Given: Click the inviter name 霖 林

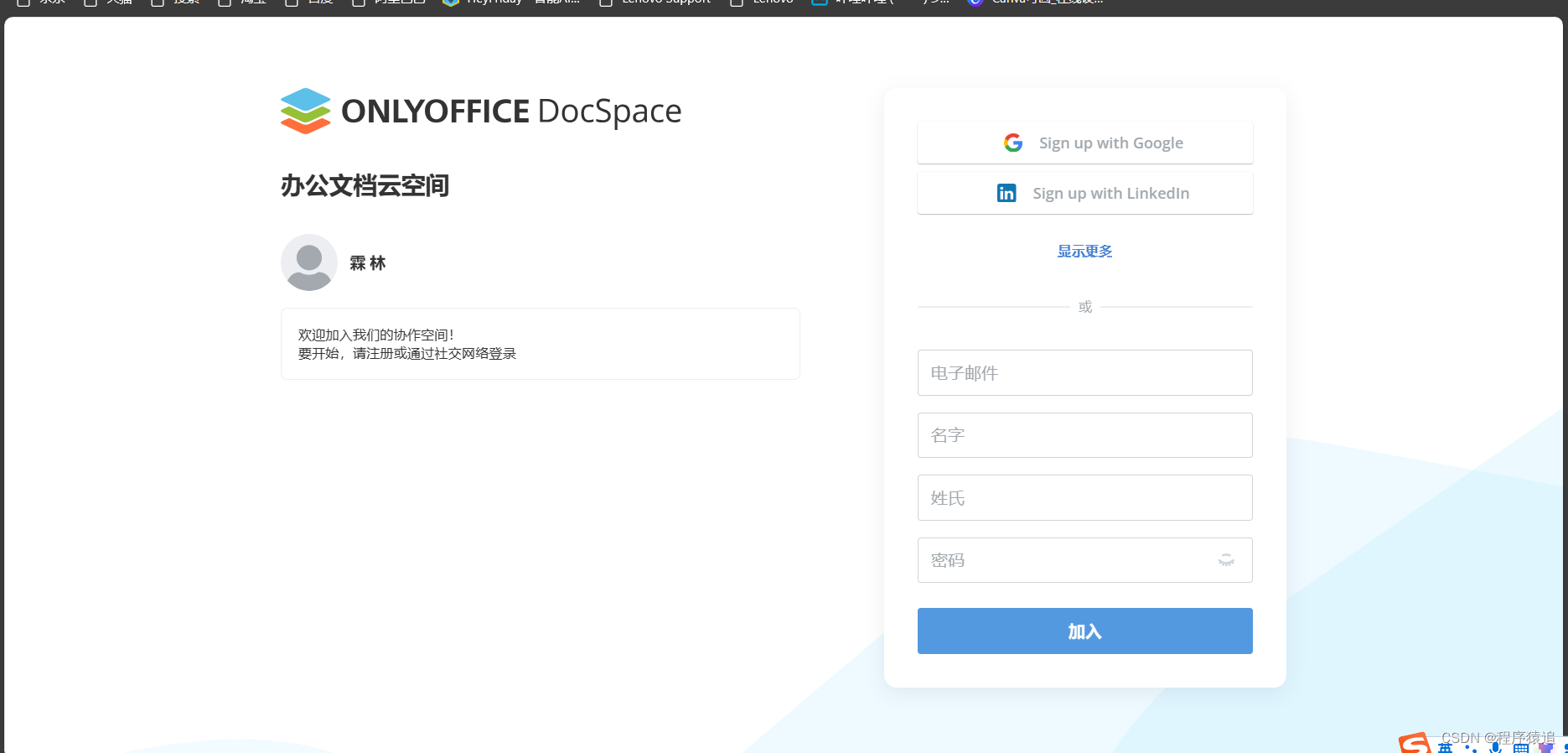Looking at the screenshot, I should (x=367, y=263).
